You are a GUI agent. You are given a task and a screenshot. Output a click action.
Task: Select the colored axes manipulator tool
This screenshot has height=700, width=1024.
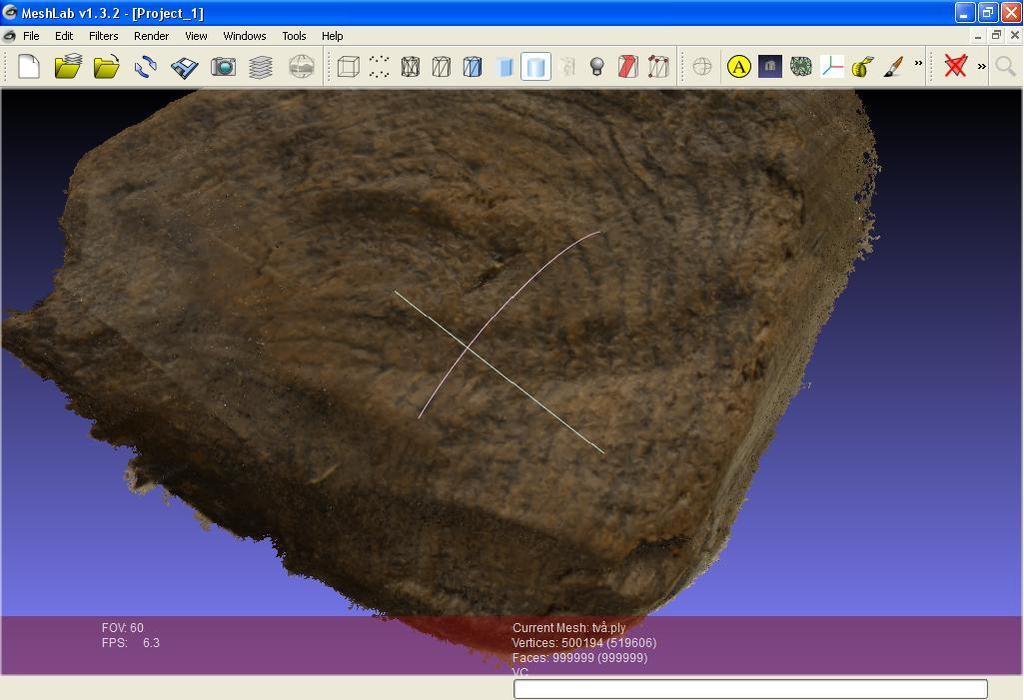(x=832, y=67)
